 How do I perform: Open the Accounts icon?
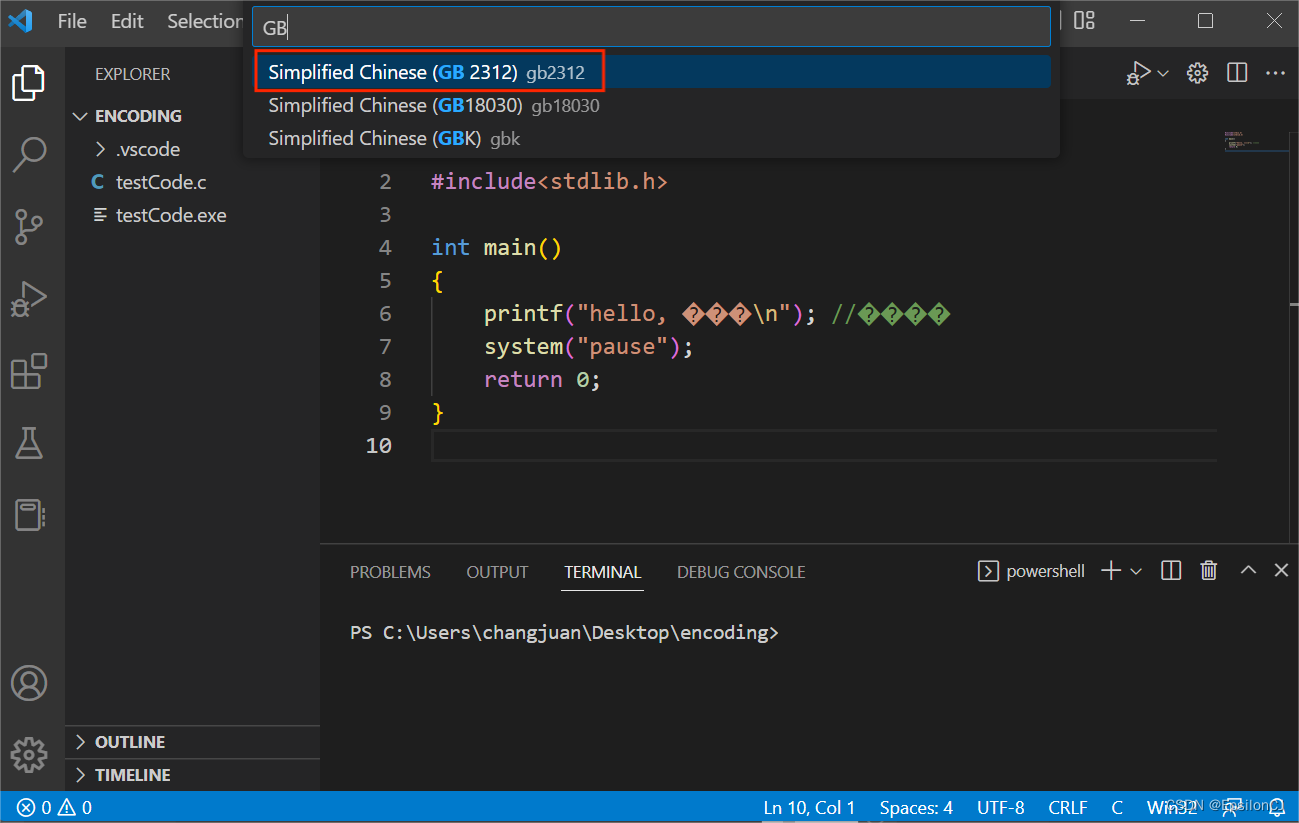tap(29, 683)
